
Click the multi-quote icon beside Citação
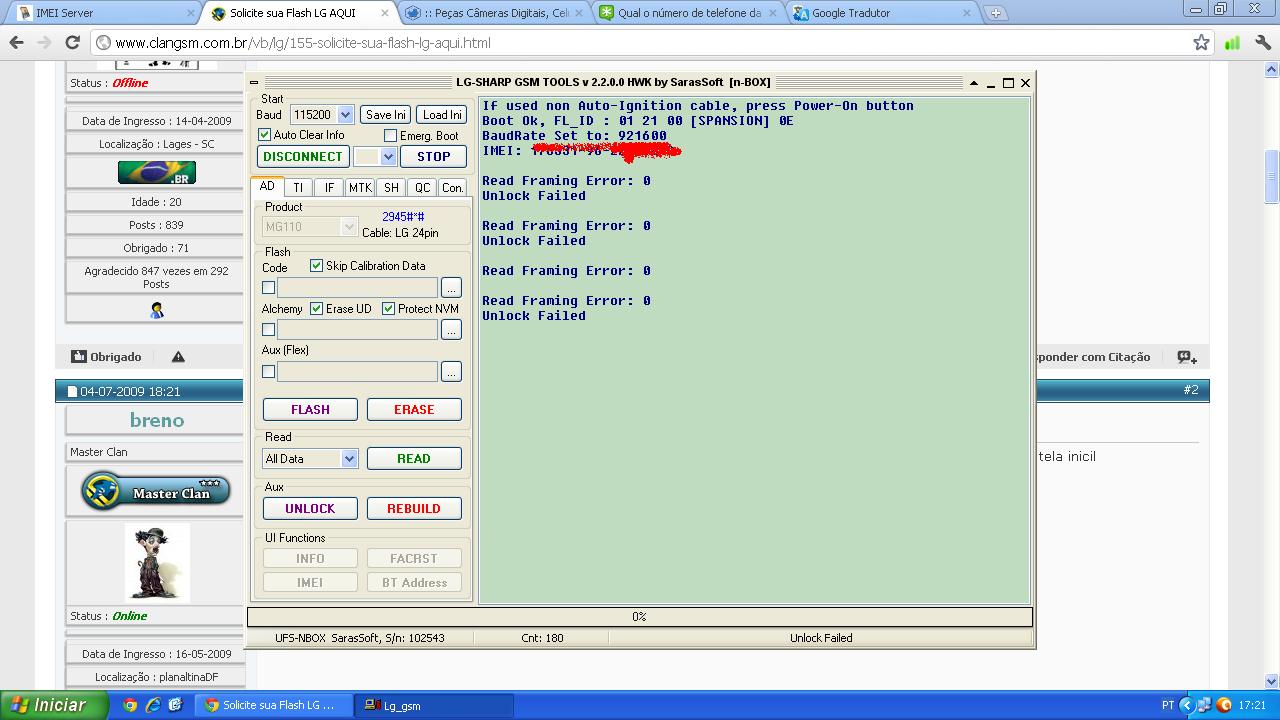pos(1187,357)
